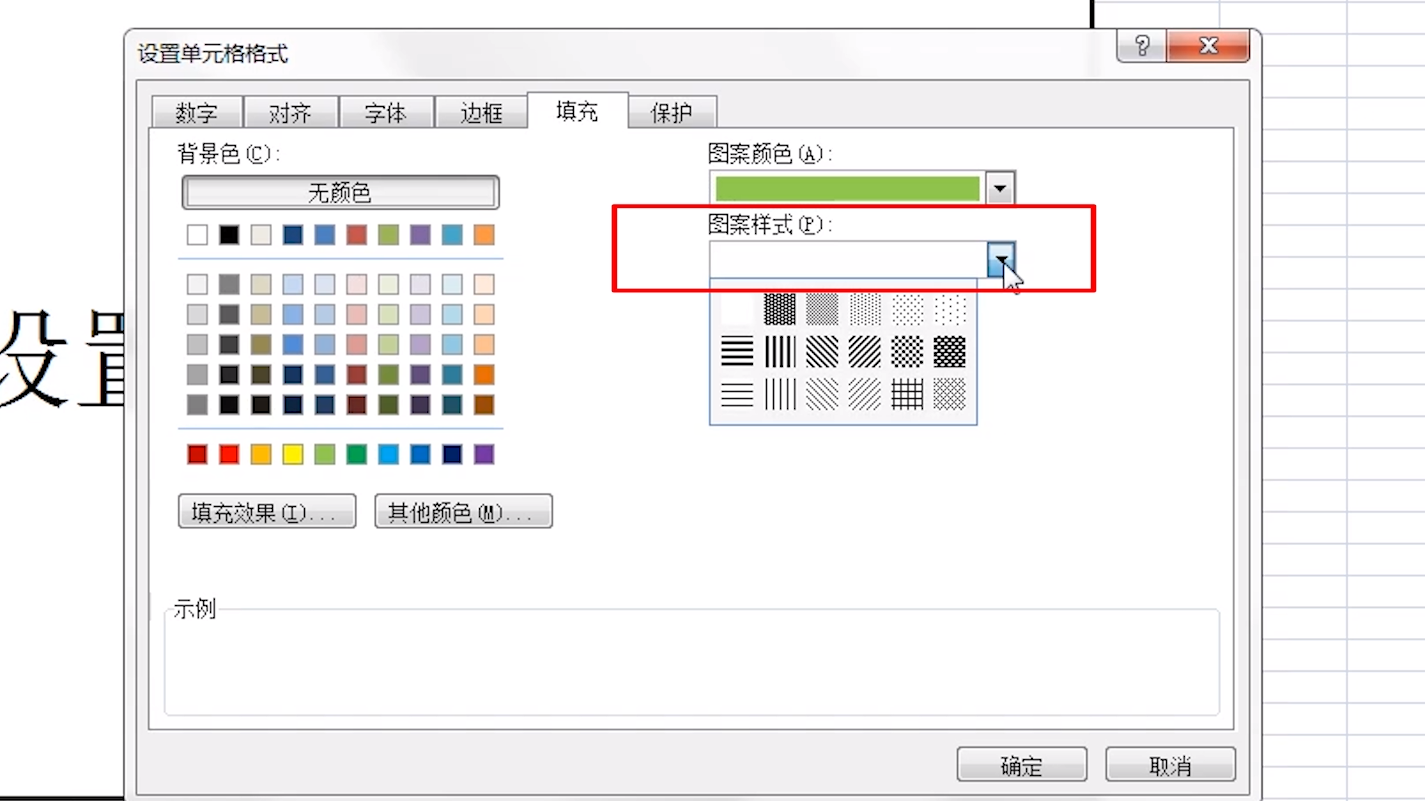Open 填充效果 (Fill Effects) dialog

coord(266,511)
